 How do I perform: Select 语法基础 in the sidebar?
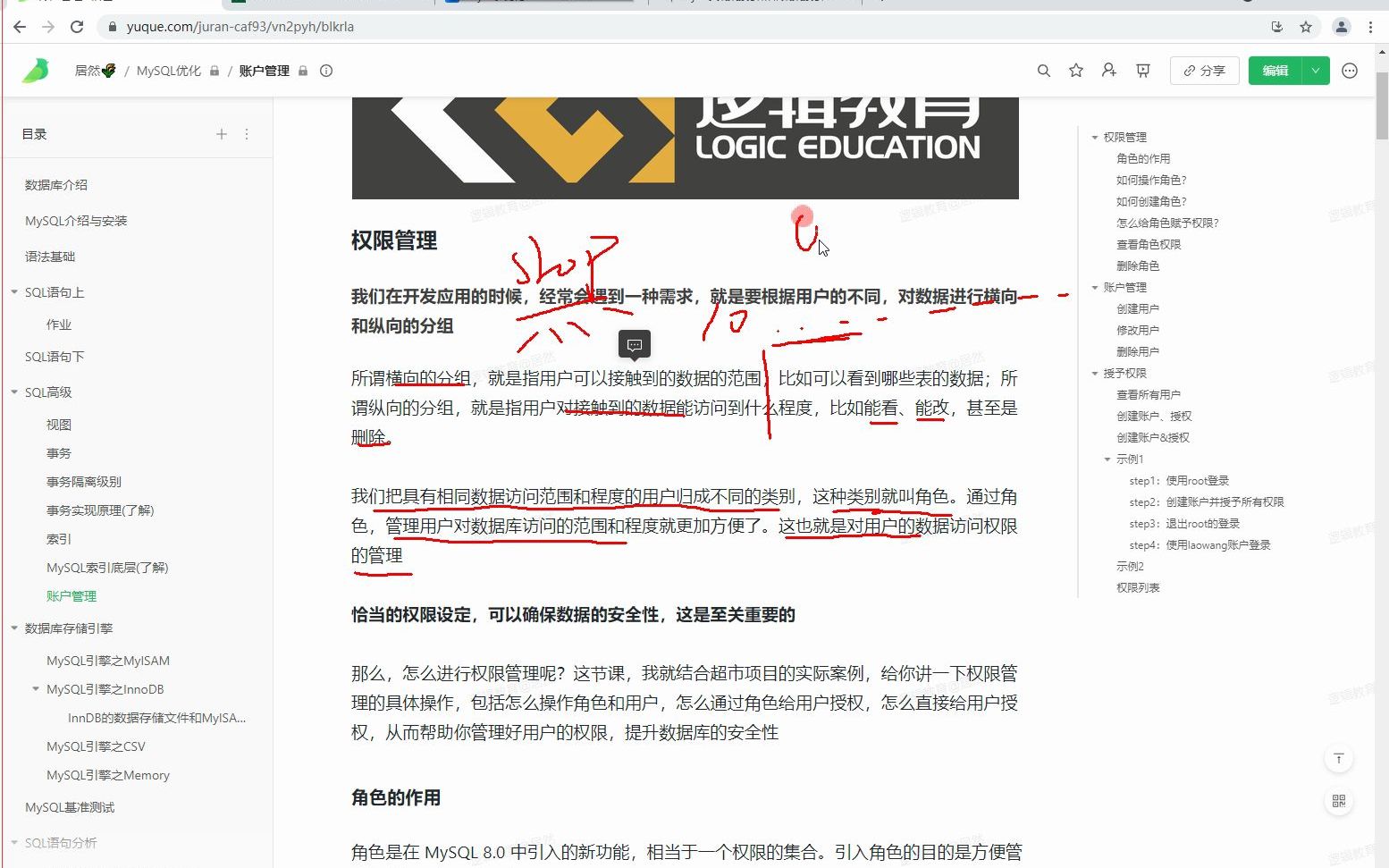[x=50, y=257]
